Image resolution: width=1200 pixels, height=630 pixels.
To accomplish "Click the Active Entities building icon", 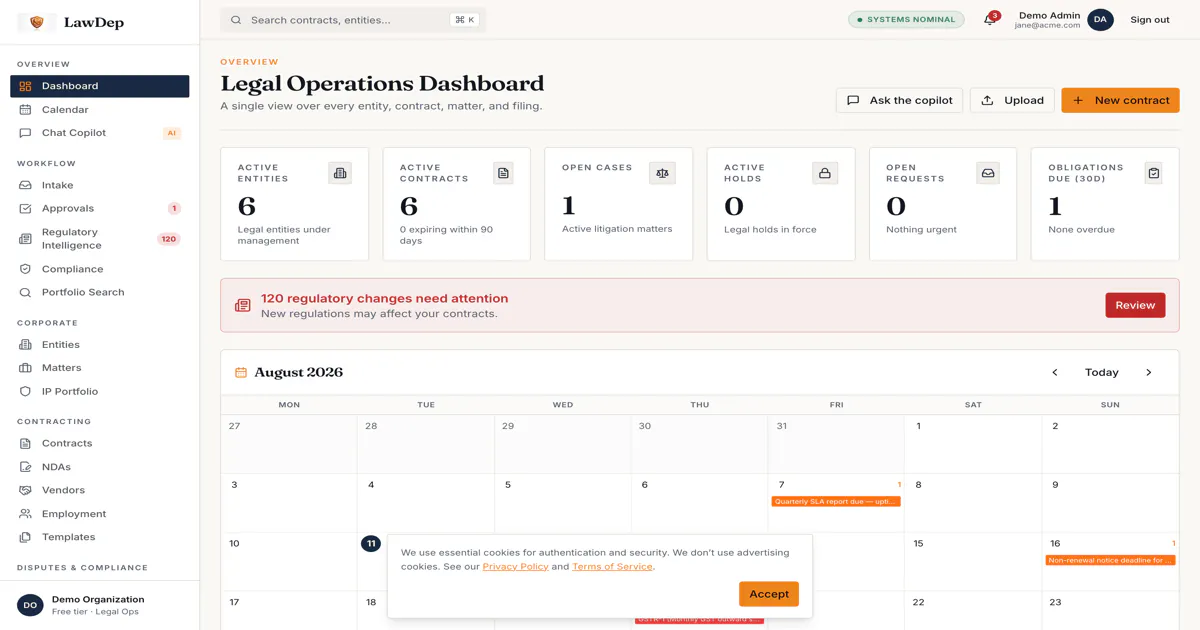I will [340, 173].
